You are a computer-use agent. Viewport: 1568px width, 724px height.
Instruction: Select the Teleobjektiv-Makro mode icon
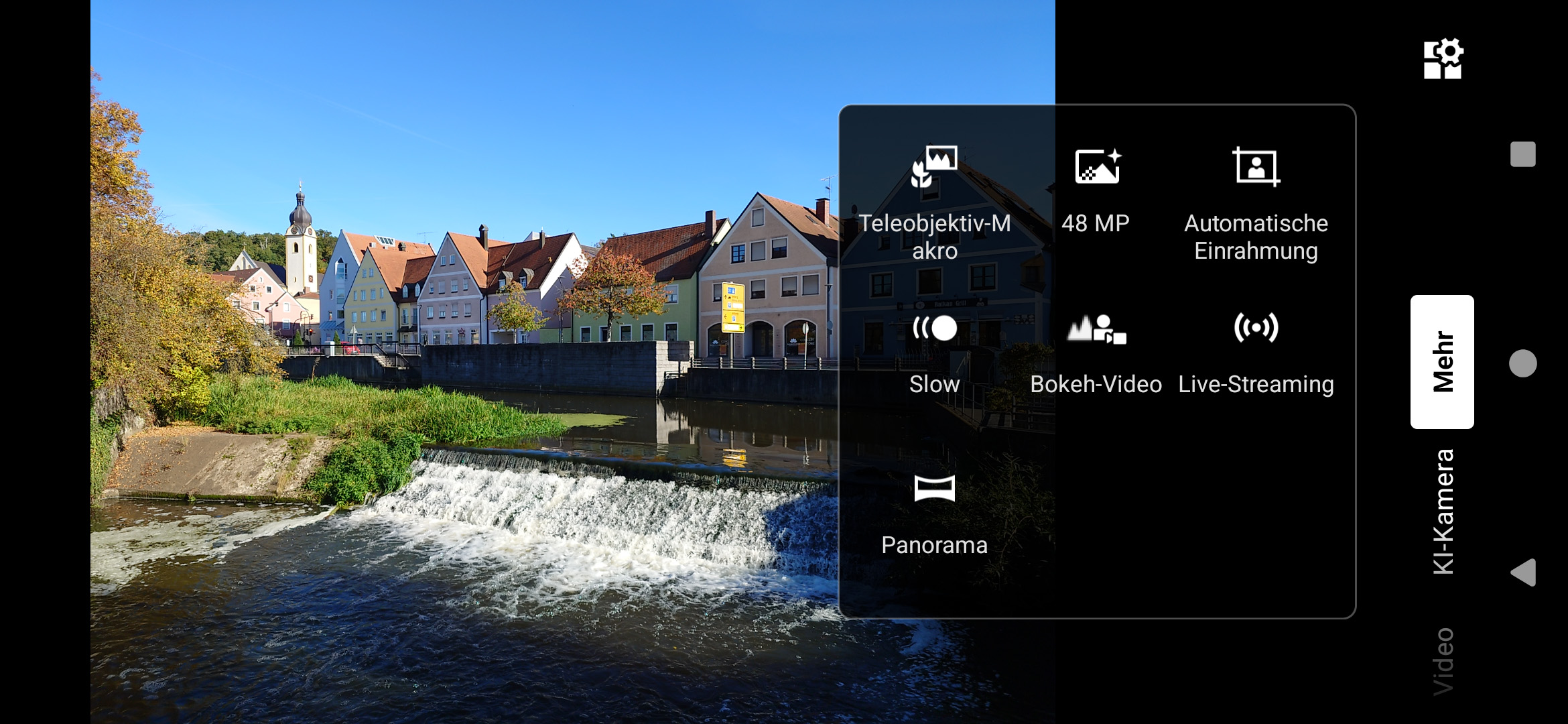[934, 166]
